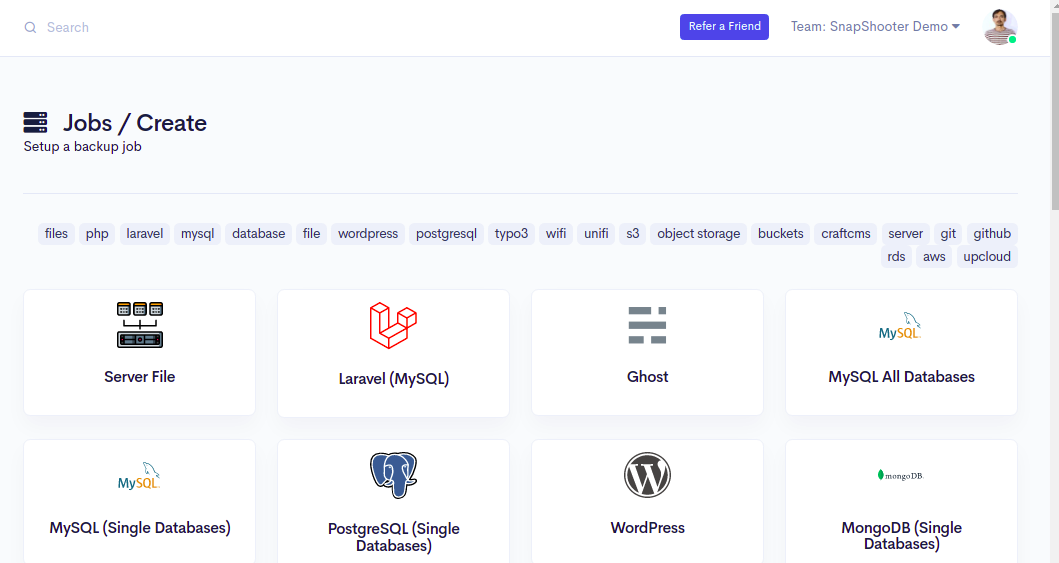This screenshot has height=563, width=1059.
Task: Open the Laravel (MySQL) job label
Action: point(393,379)
